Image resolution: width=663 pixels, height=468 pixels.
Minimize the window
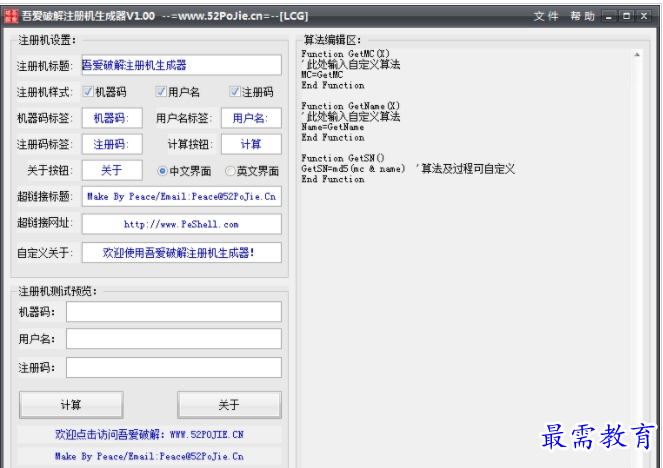pyautogui.click(x=609, y=16)
